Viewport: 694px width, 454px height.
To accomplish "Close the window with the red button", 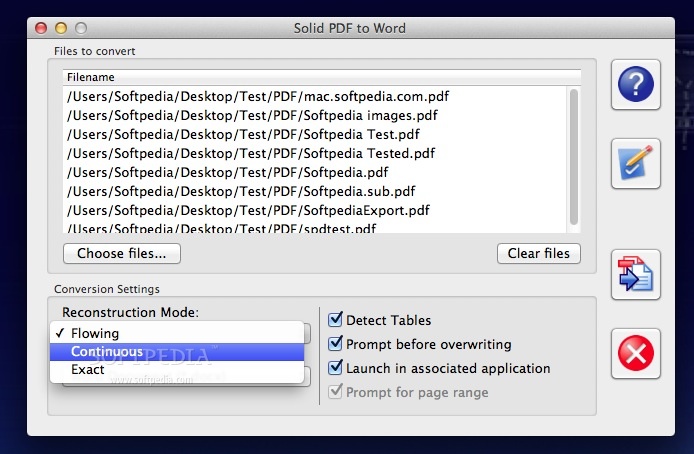I will coord(41,28).
